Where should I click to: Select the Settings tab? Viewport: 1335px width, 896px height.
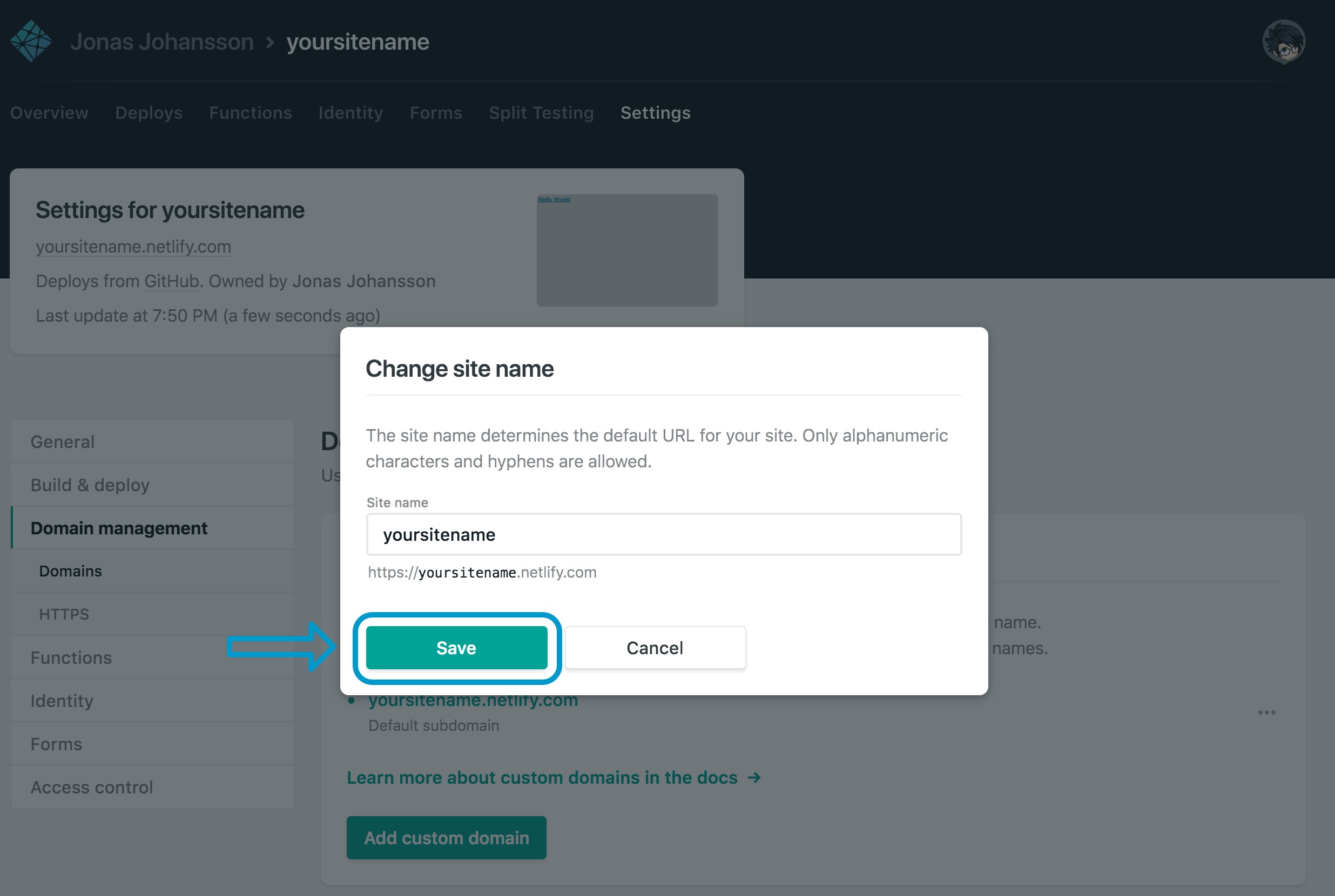(655, 113)
